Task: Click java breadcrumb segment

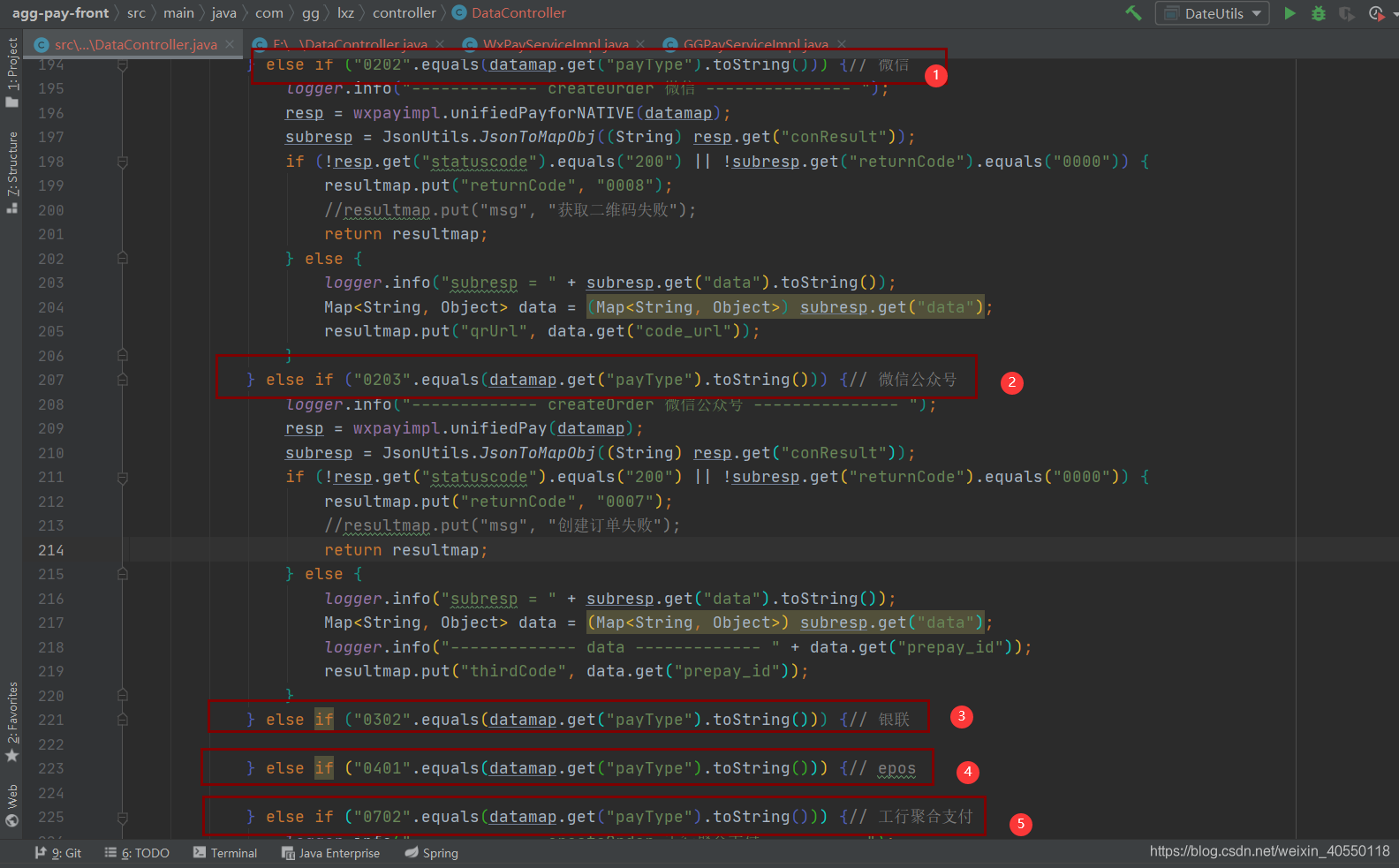Action: click(224, 13)
